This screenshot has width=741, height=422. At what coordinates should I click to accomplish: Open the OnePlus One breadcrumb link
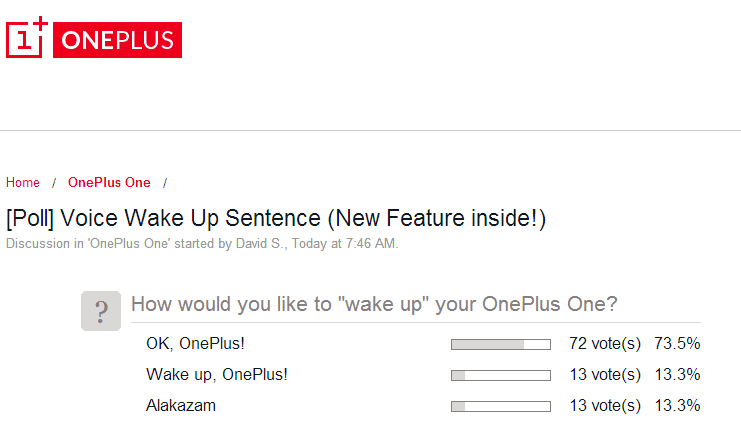click(x=109, y=182)
